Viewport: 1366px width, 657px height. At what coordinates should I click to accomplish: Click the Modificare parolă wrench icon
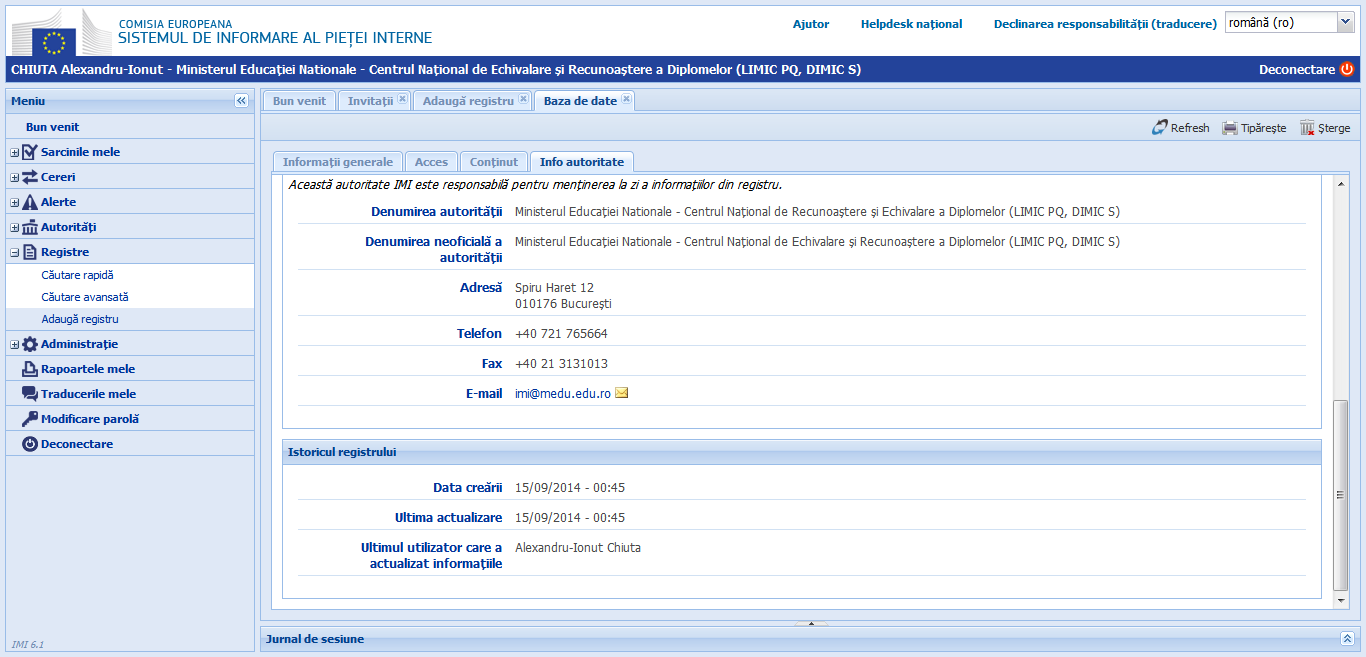(x=31, y=418)
